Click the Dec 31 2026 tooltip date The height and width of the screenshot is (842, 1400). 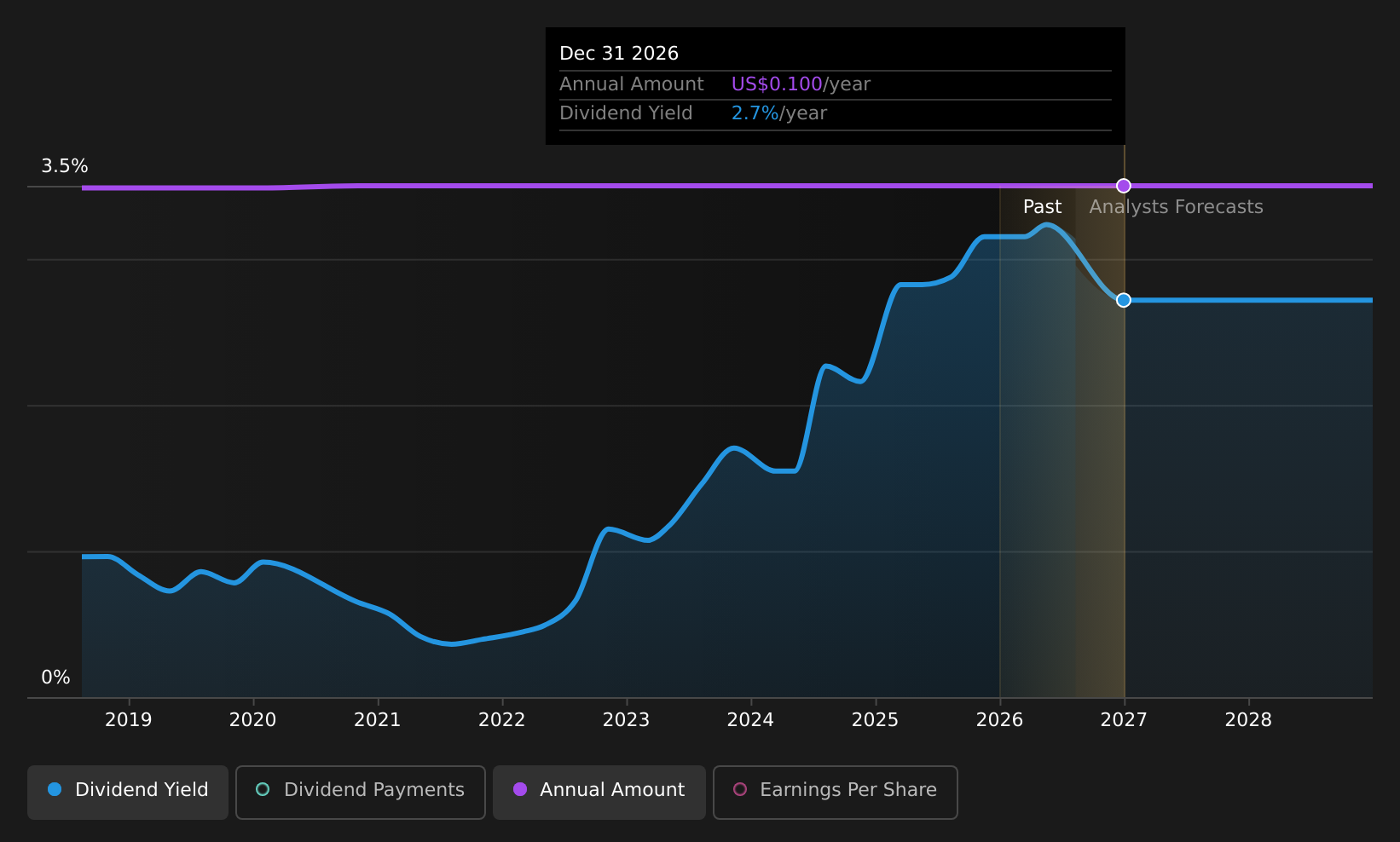[619, 54]
